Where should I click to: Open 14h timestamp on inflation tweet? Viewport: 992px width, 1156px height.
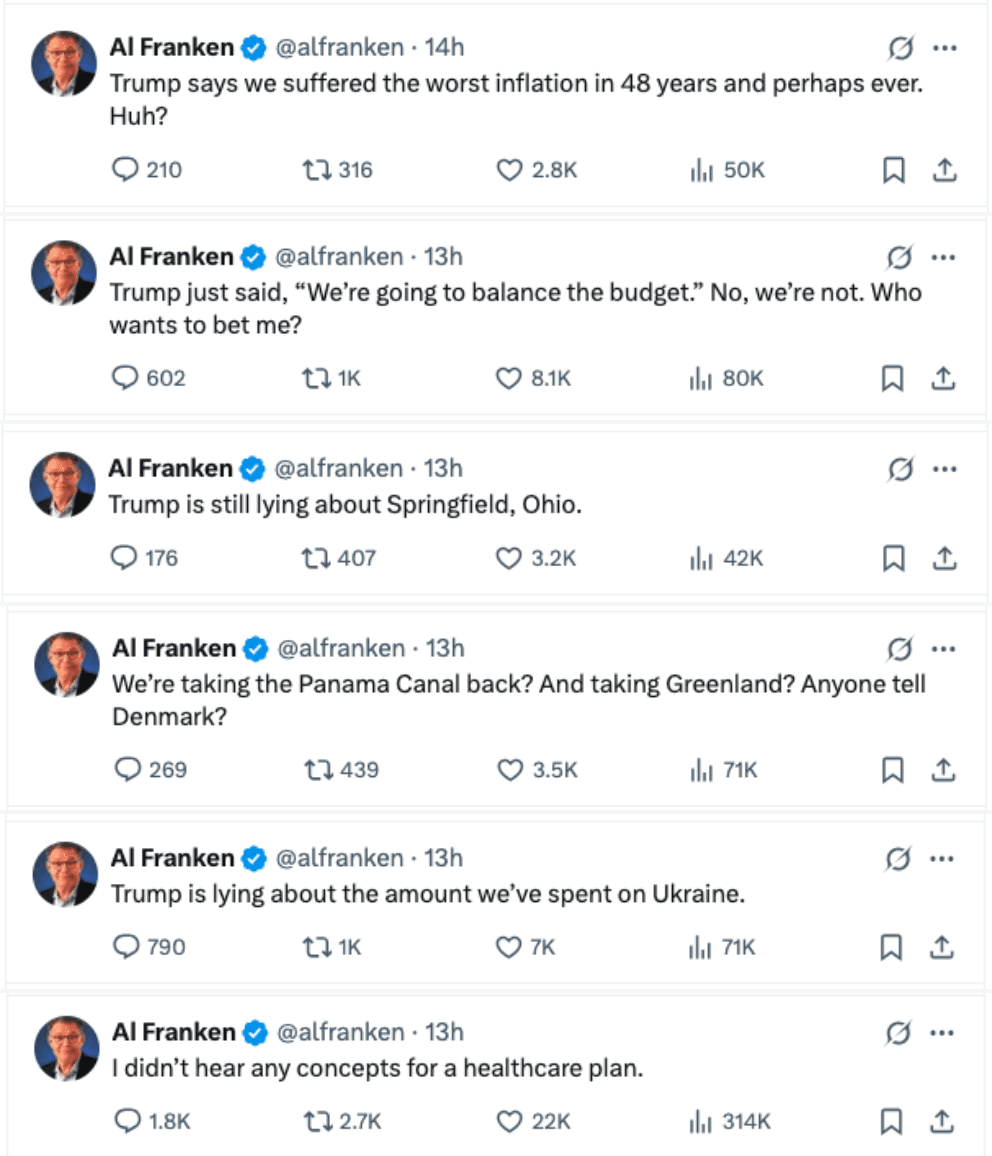[x=444, y=47]
